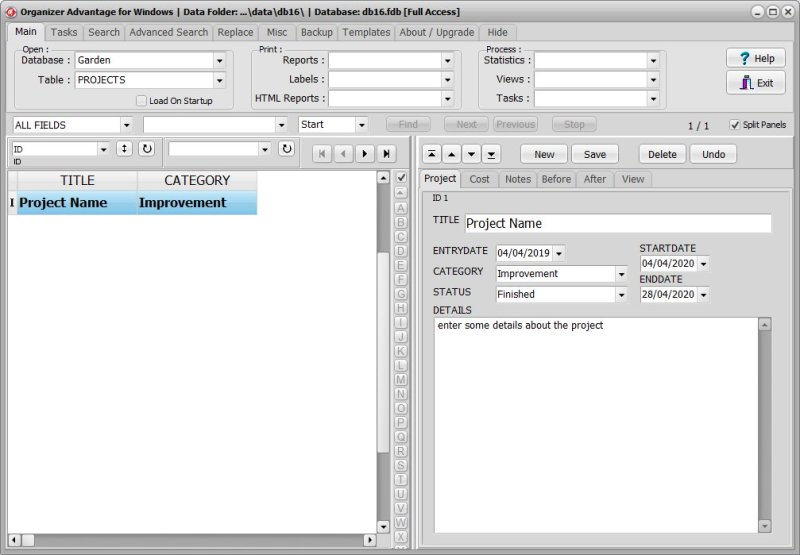
Task: Expand the Statistics dropdown
Action: click(653, 60)
